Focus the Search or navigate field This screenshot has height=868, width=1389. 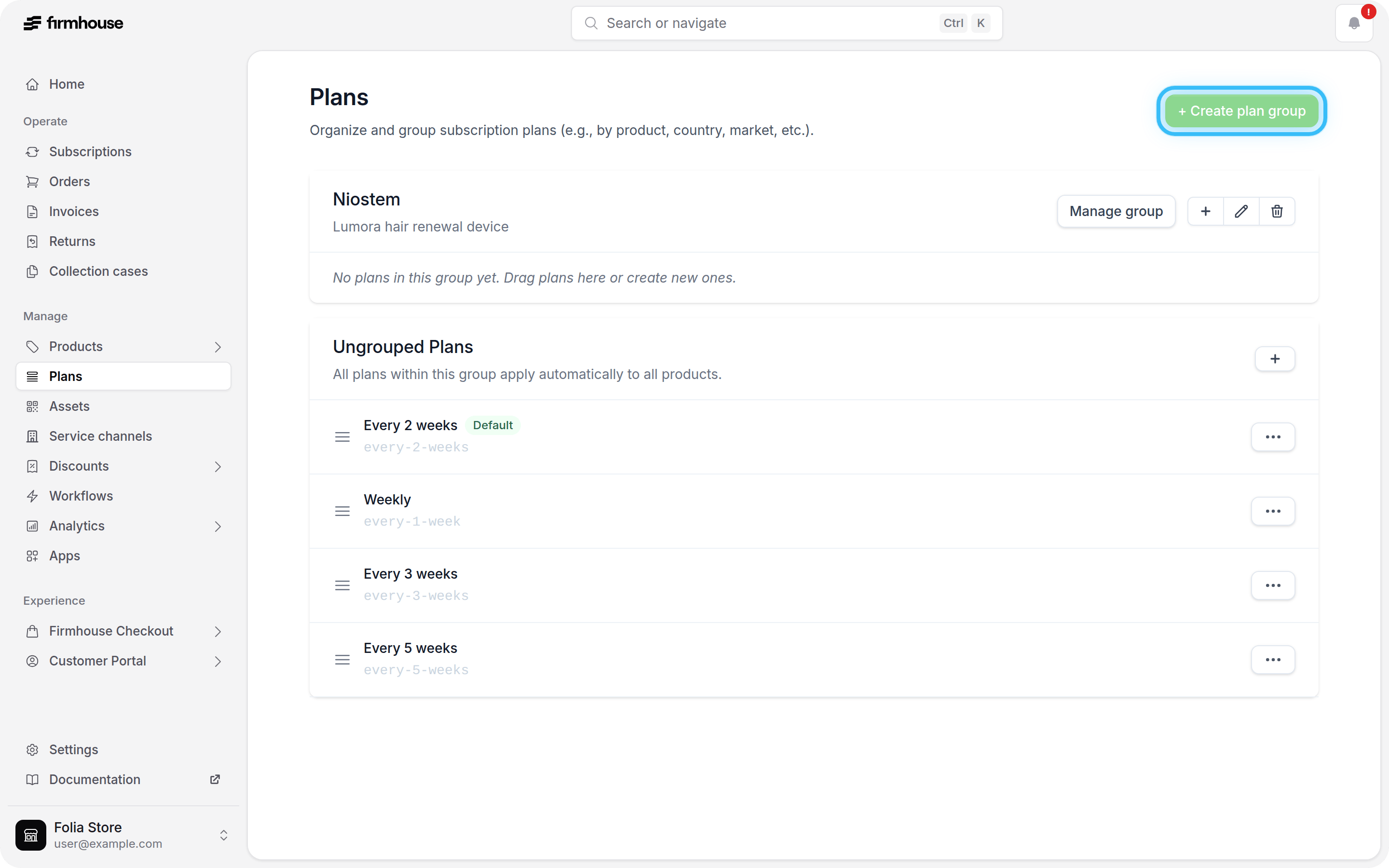click(x=786, y=23)
